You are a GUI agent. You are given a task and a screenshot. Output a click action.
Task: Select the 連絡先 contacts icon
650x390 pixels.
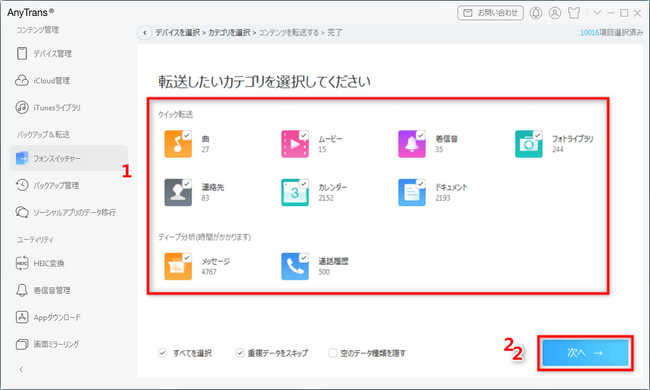(178, 192)
